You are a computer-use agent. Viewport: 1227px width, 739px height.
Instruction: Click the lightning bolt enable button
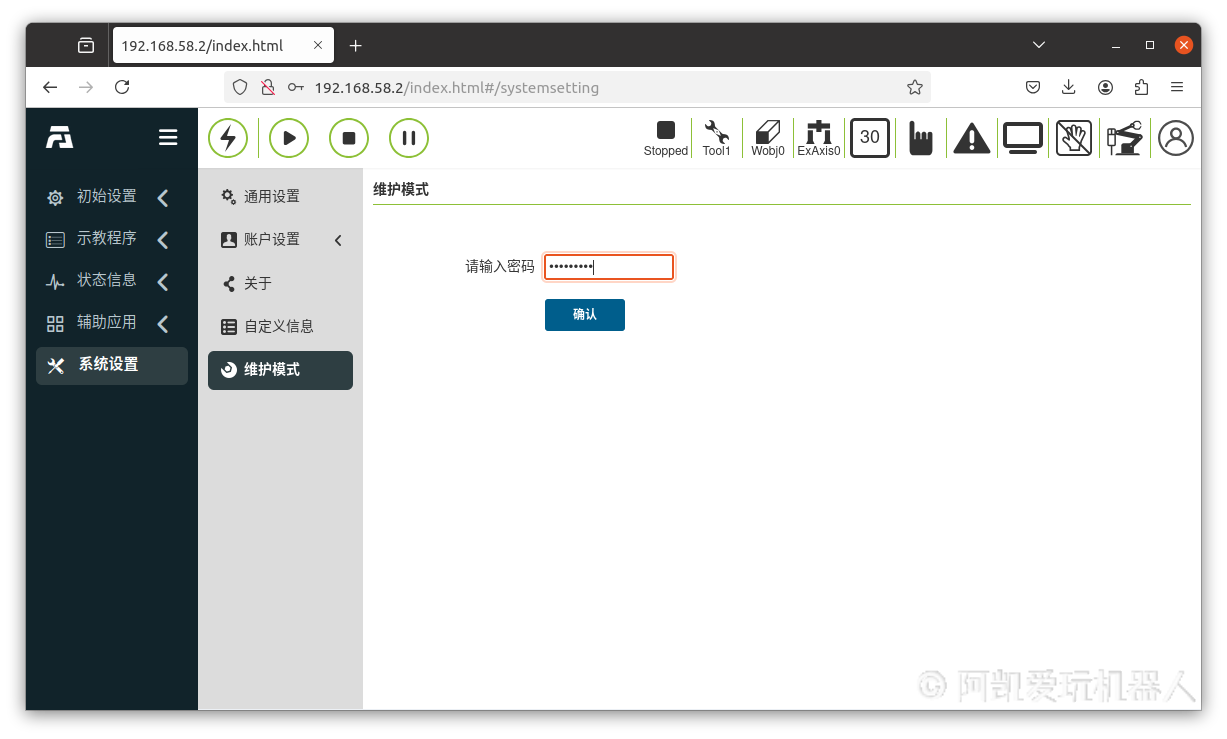coord(228,138)
